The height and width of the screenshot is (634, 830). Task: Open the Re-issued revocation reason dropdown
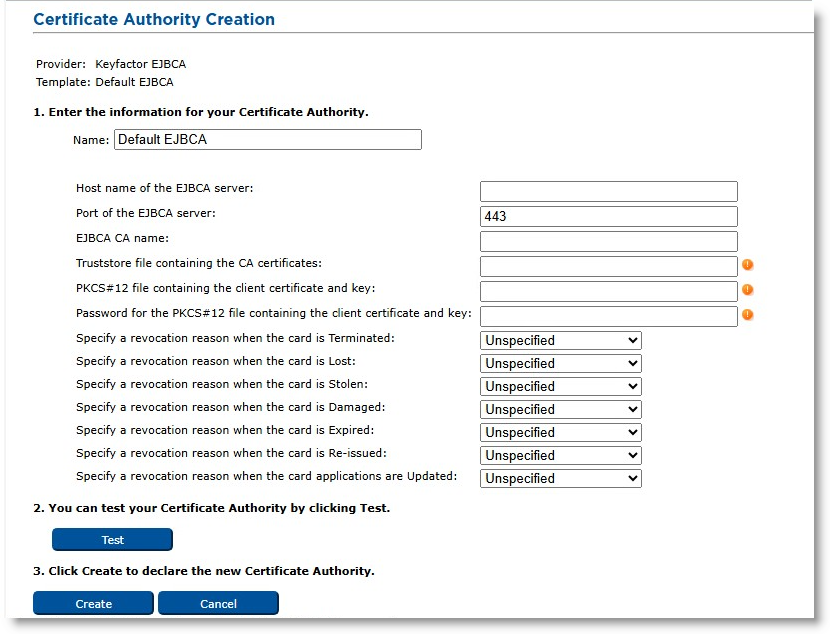561,455
